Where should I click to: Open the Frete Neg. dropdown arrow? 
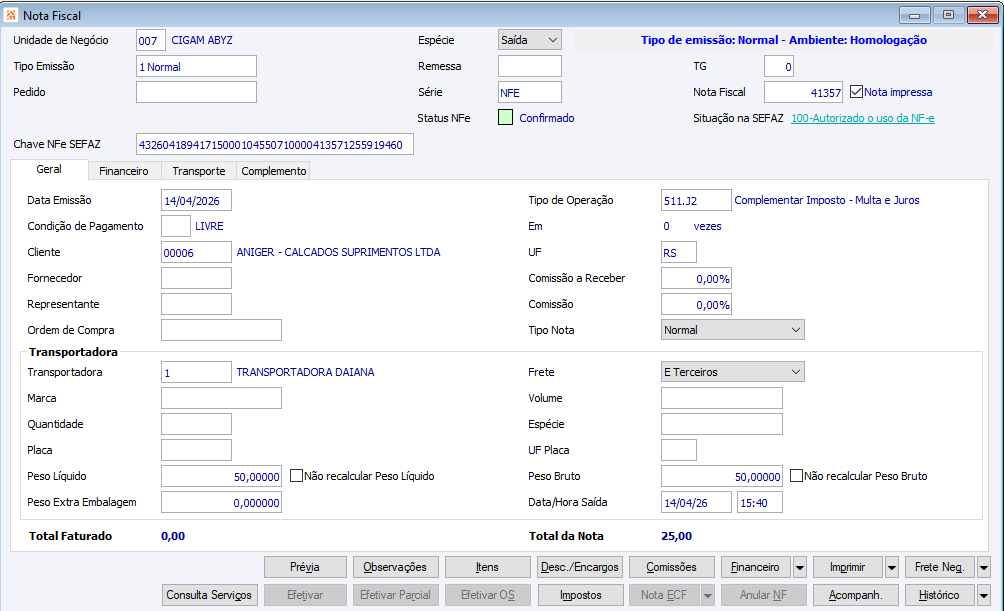[984, 567]
